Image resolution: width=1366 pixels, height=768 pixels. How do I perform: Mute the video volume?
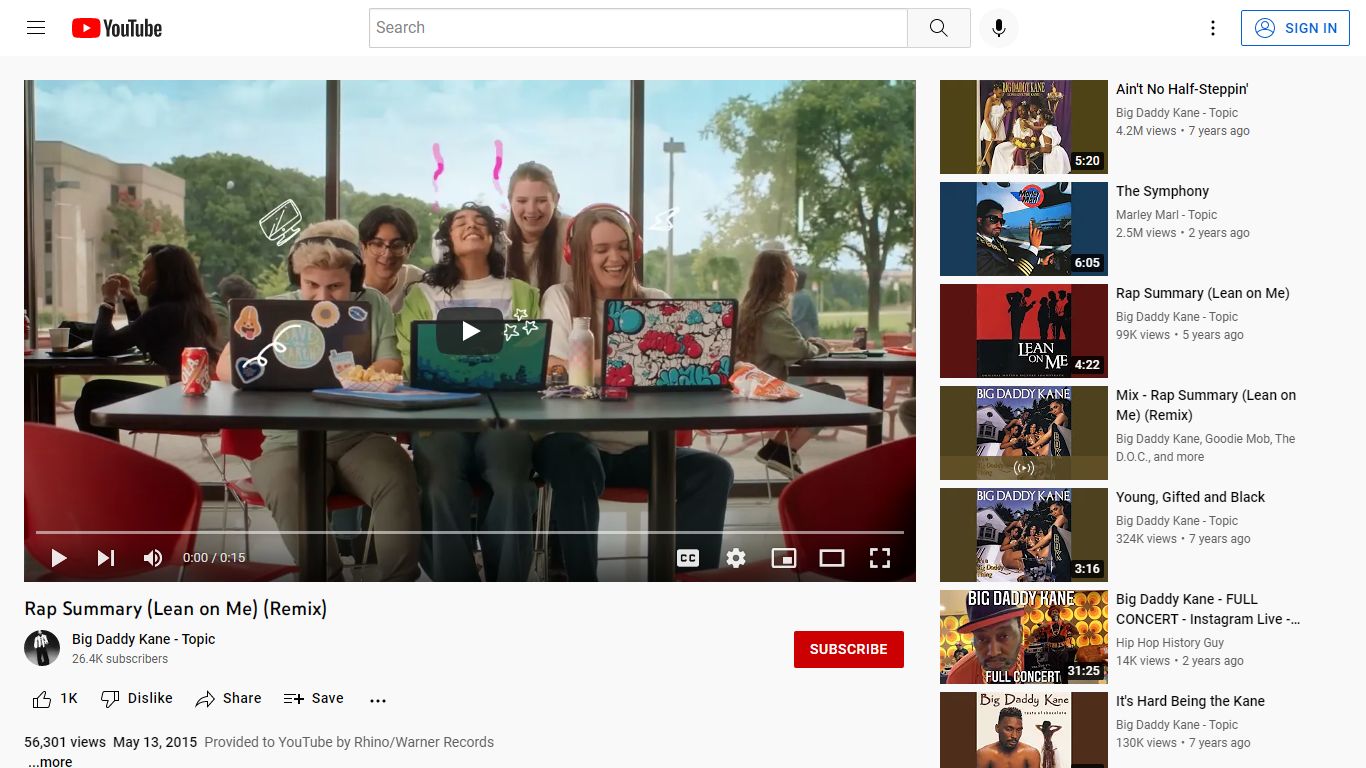[x=152, y=558]
